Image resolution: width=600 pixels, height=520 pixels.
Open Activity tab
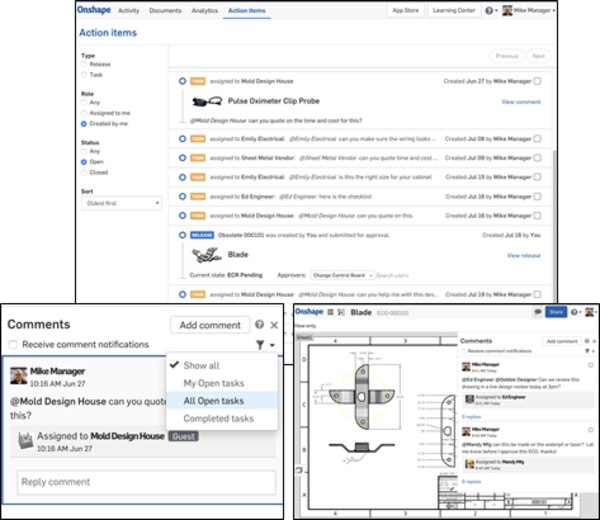point(129,11)
